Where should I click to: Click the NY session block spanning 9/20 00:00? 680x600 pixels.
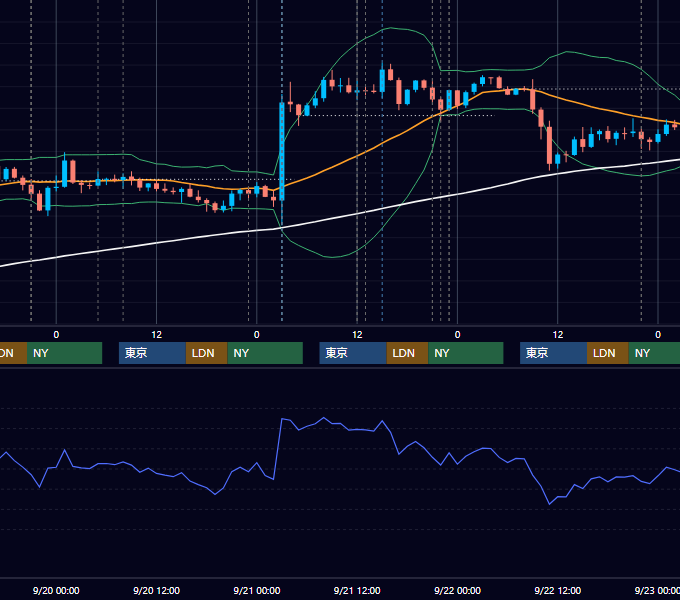(x=64, y=353)
